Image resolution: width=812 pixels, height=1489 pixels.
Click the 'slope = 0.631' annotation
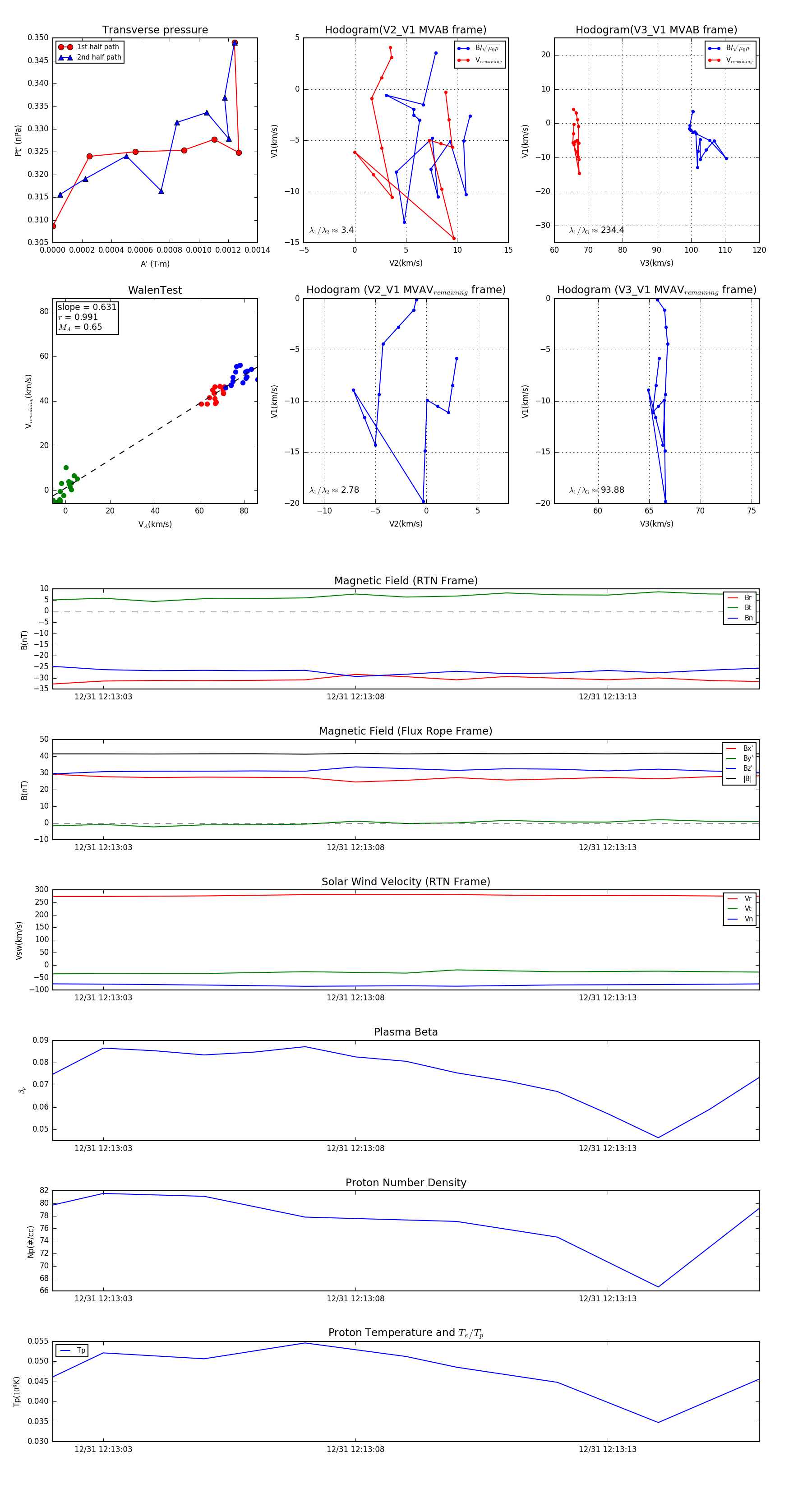(x=87, y=307)
